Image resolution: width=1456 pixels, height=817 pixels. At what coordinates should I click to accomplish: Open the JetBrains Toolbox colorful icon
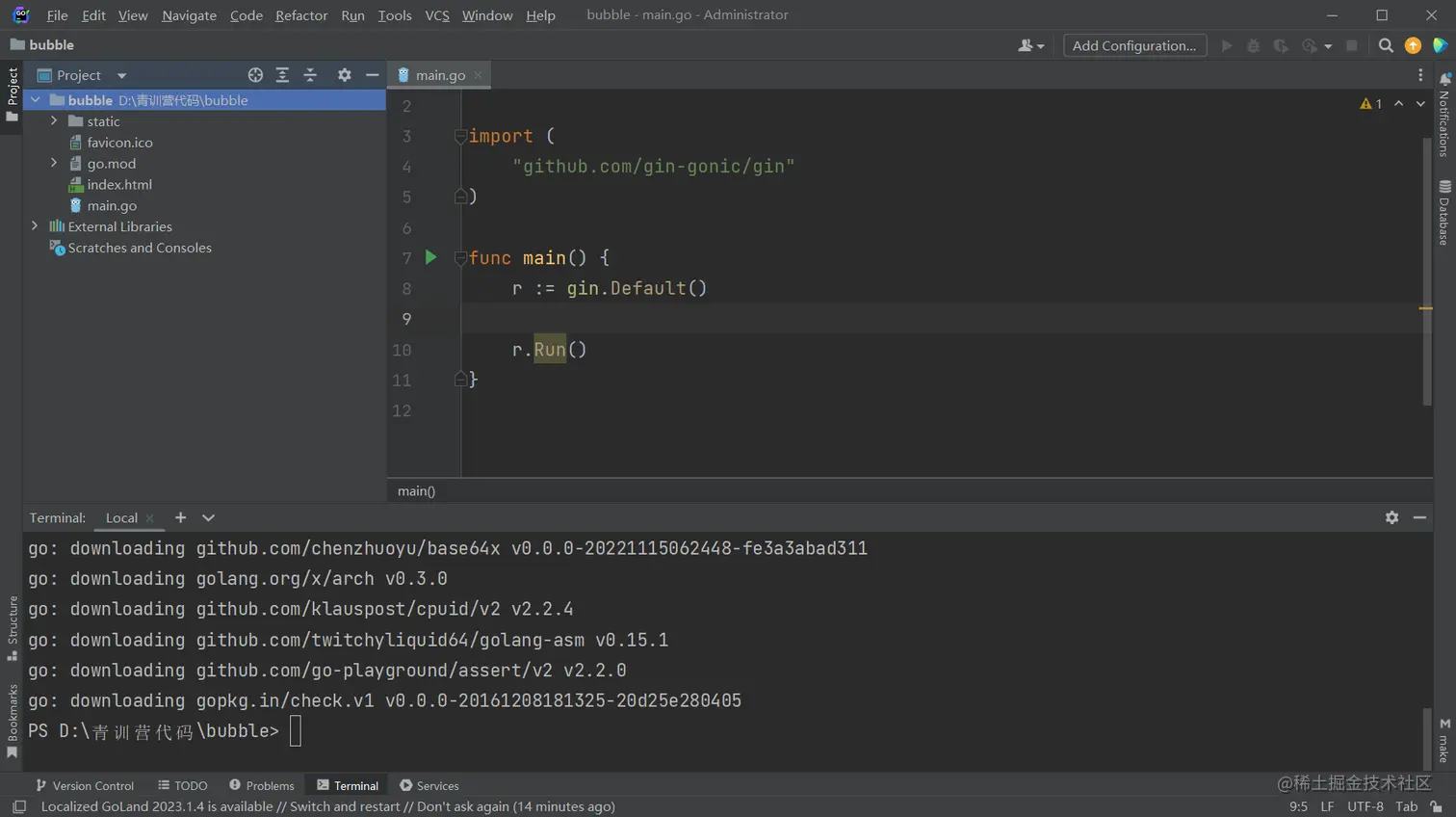(1440, 45)
